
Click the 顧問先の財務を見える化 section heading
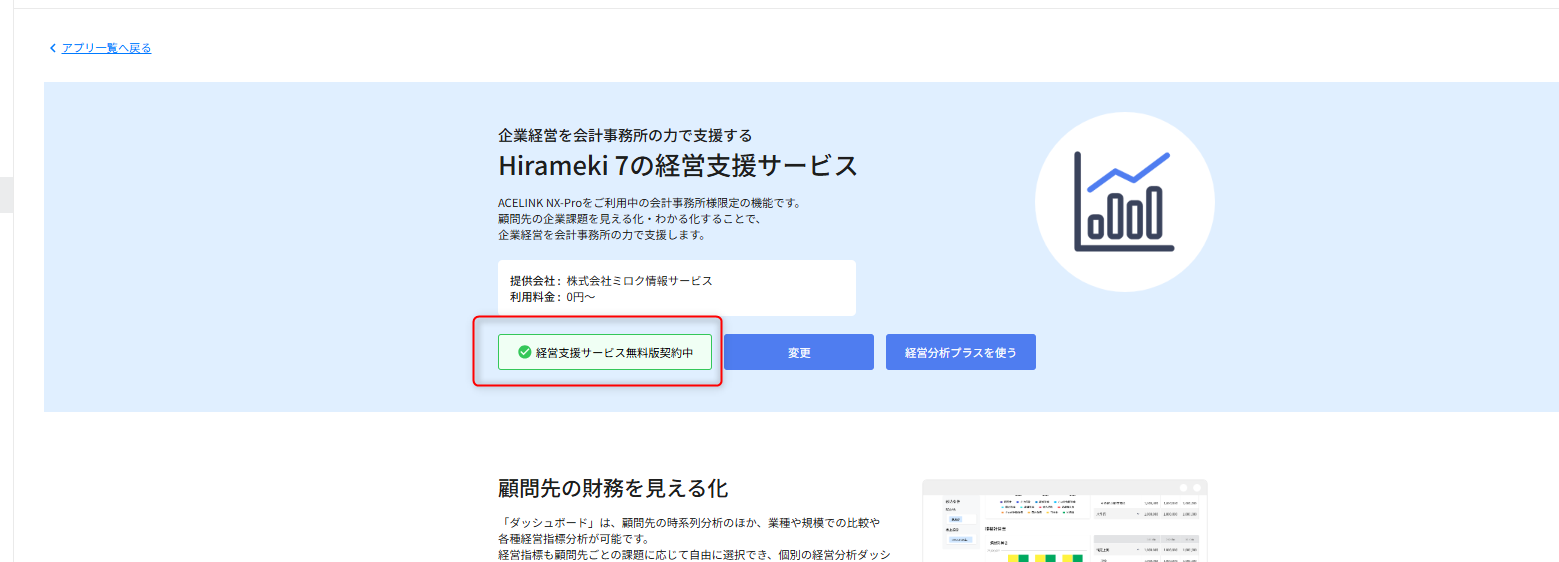coord(612,488)
